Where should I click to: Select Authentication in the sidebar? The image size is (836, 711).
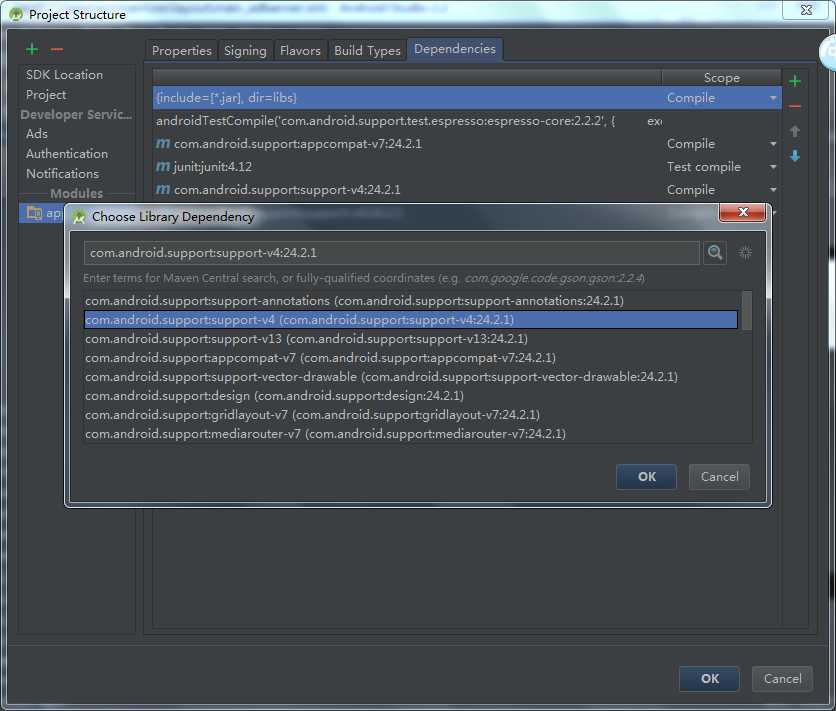tap(67, 153)
